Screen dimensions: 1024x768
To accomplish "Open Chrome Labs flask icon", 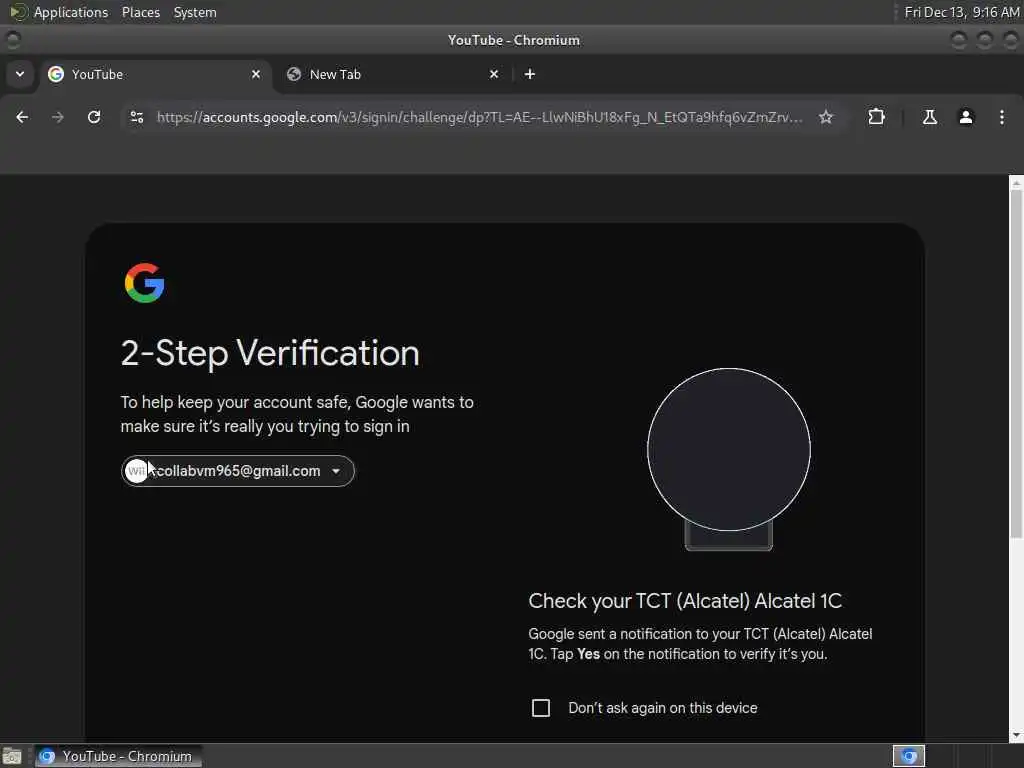I will [x=929, y=117].
